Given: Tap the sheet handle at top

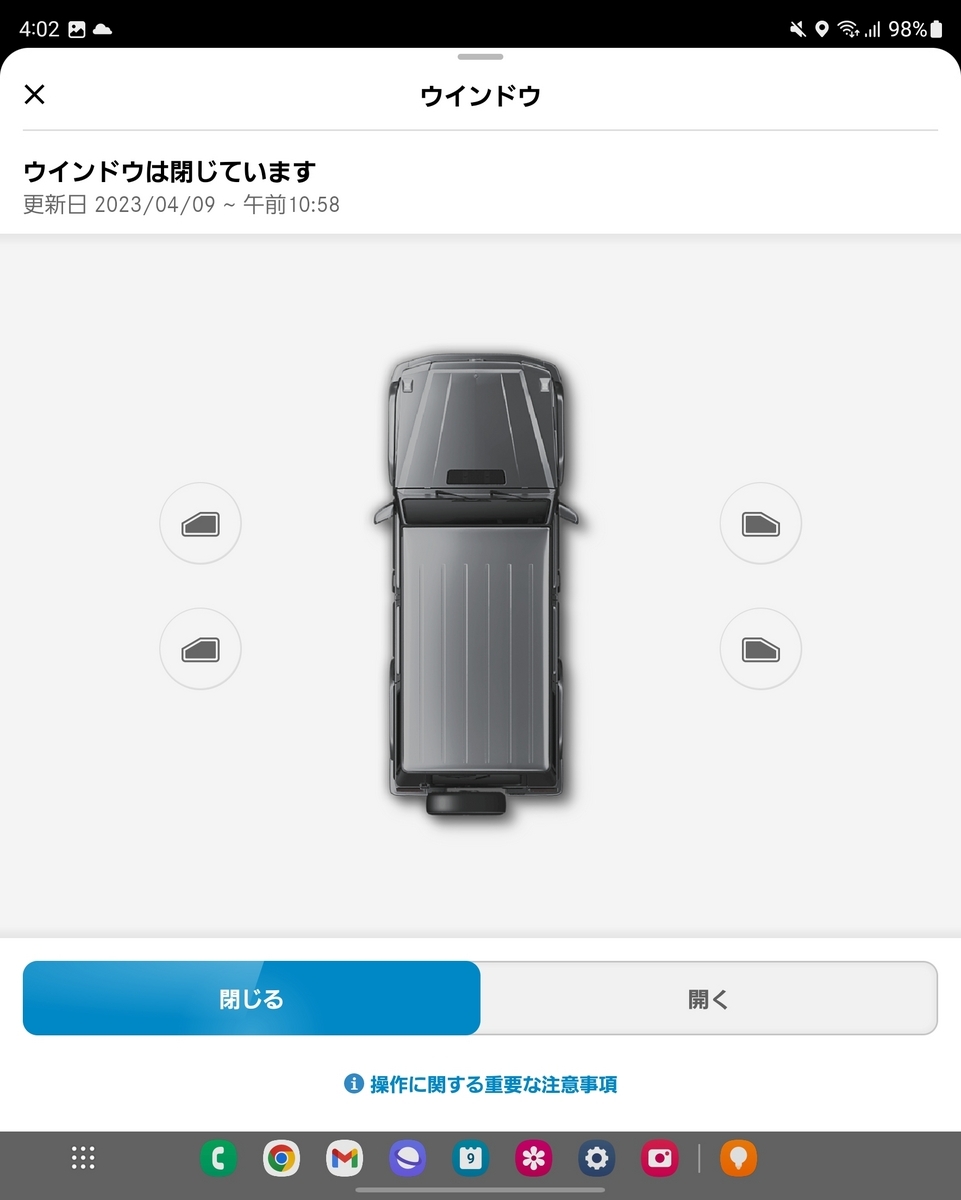Looking at the screenshot, I should tap(480, 57).
